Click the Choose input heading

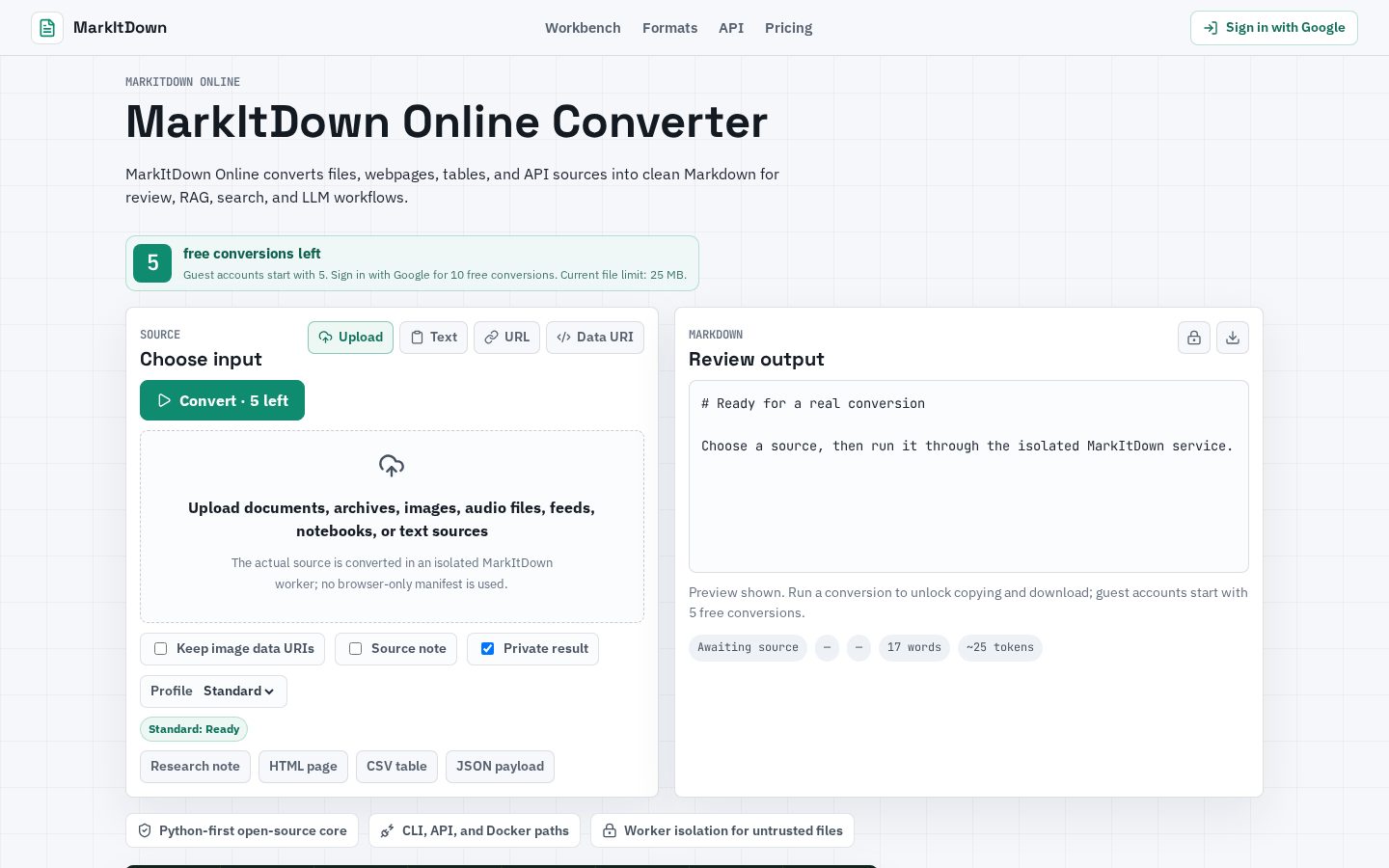click(x=201, y=360)
